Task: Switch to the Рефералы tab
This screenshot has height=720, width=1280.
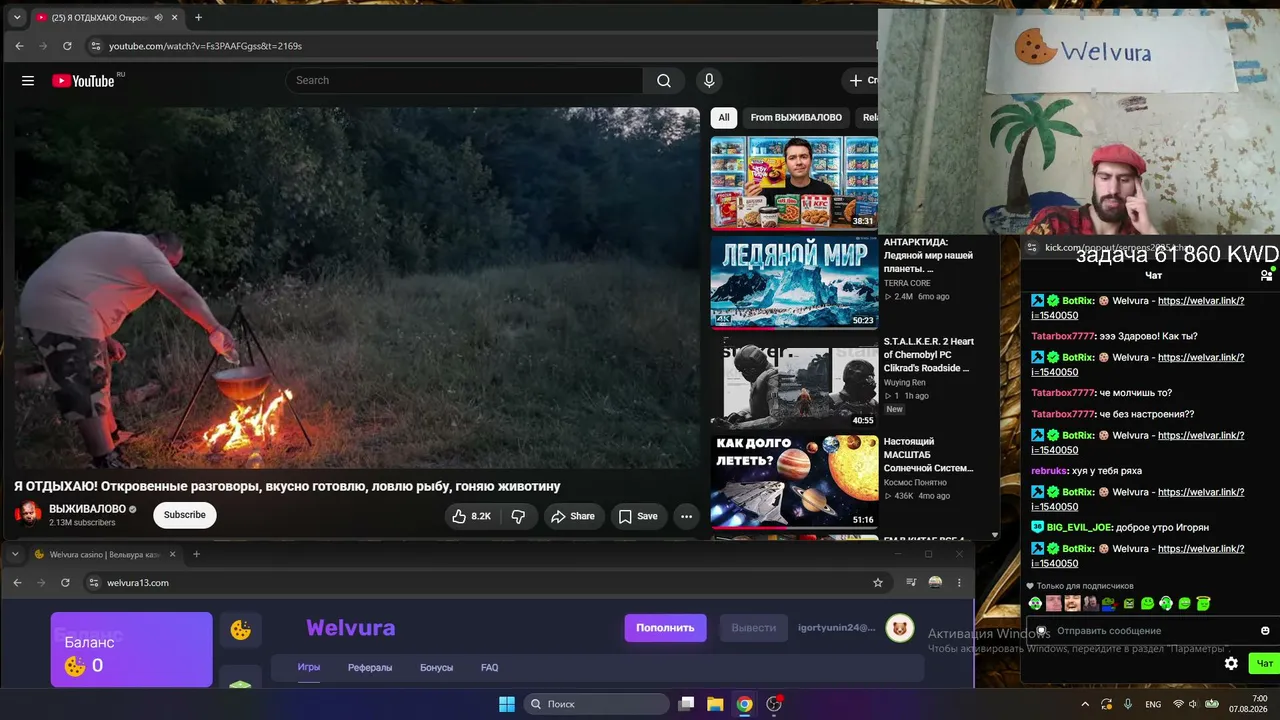Action: [x=370, y=667]
